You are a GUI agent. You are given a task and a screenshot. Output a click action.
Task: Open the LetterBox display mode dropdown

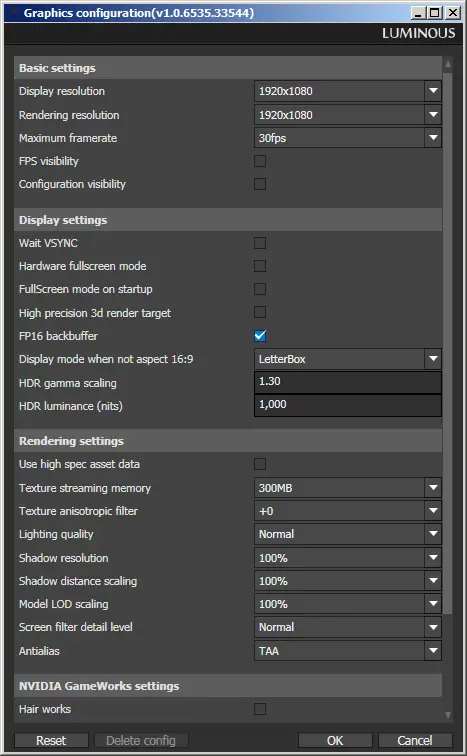(347, 359)
